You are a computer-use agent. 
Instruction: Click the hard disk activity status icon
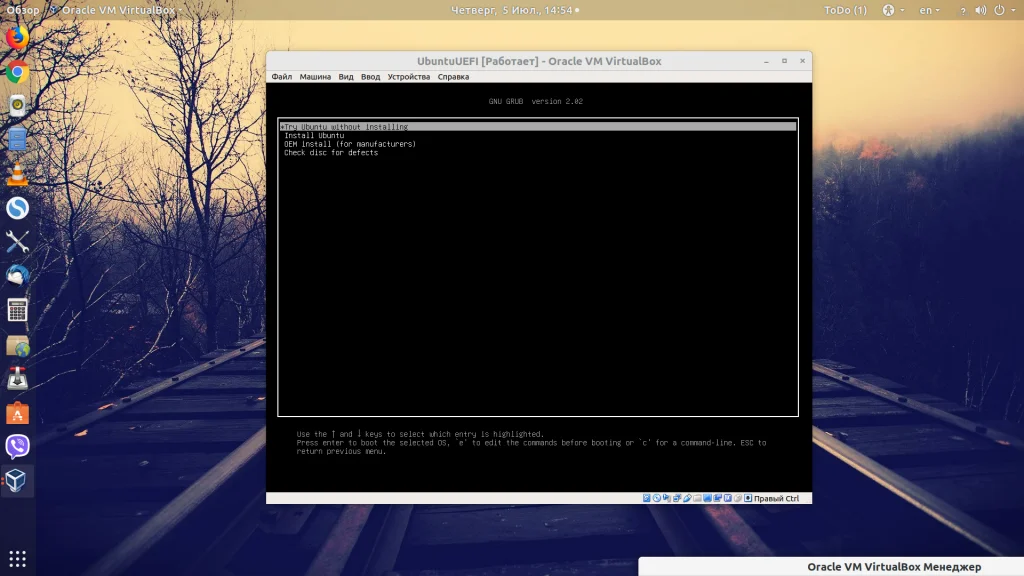pos(647,498)
